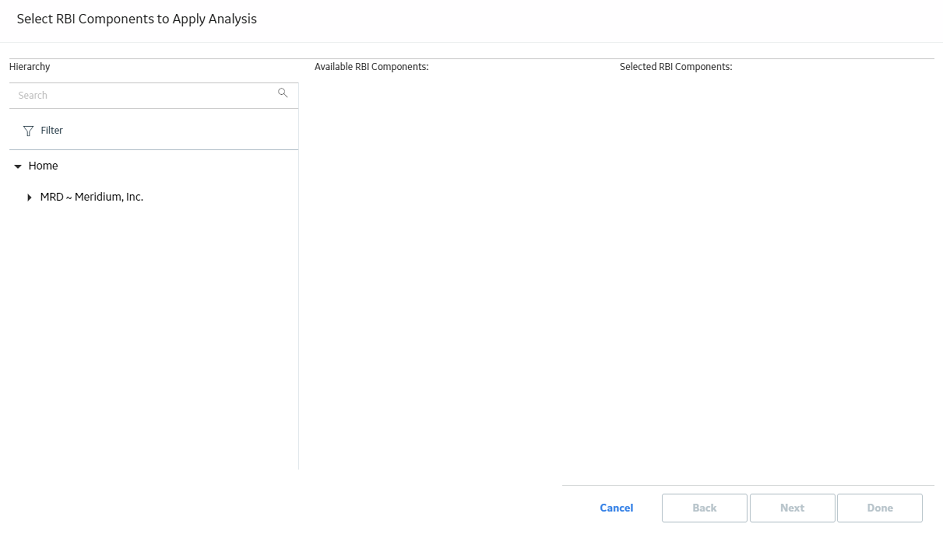Image resolution: width=945 pixels, height=540 pixels.
Task: Open the Filter options label
Action: point(52,130)
